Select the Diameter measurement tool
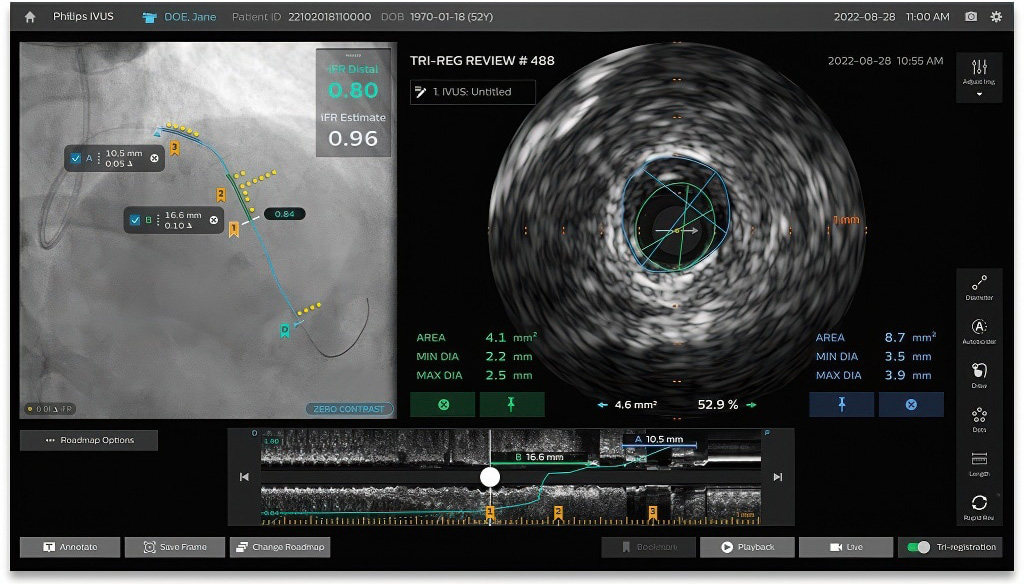Screen dimensions: 1024x584 click(978, 285)
